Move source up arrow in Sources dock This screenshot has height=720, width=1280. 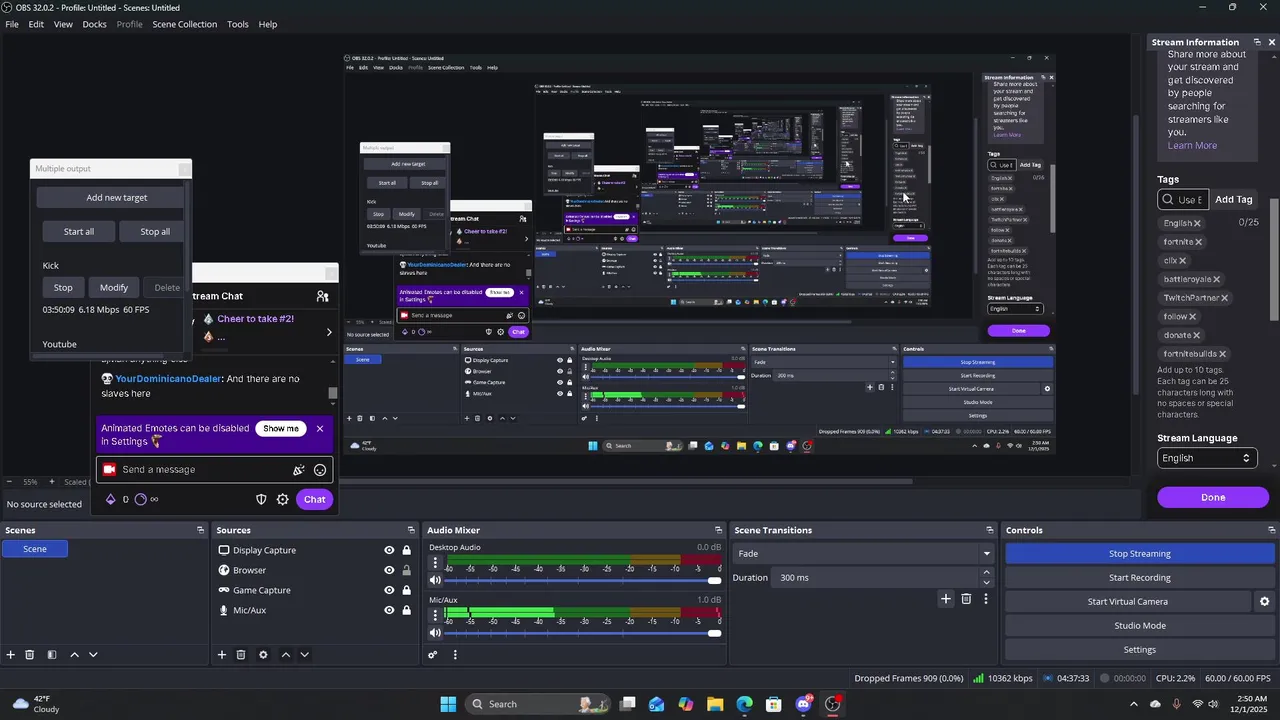pos(285,655)
